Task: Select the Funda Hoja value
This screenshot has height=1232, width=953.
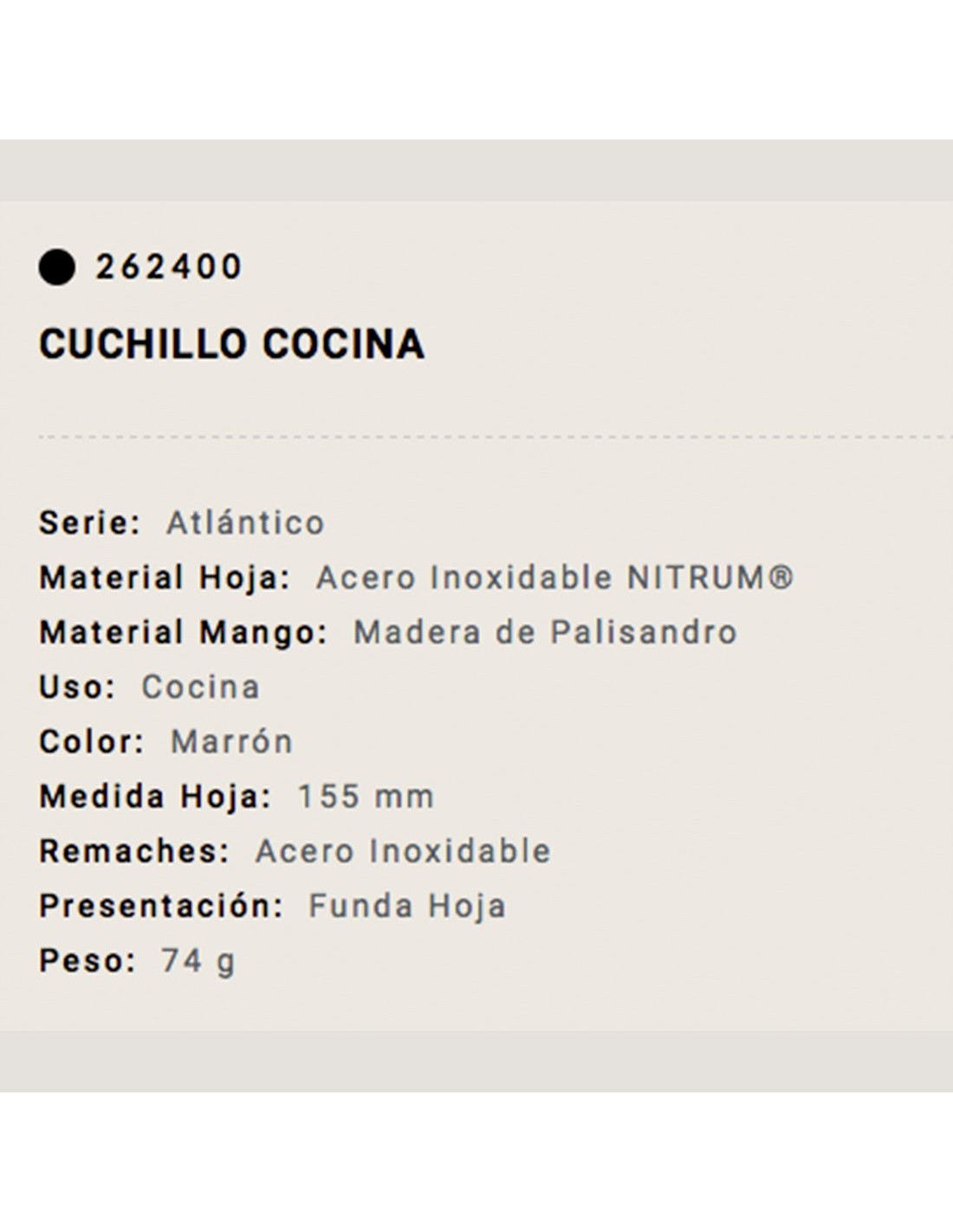Action: pos(407,906)
